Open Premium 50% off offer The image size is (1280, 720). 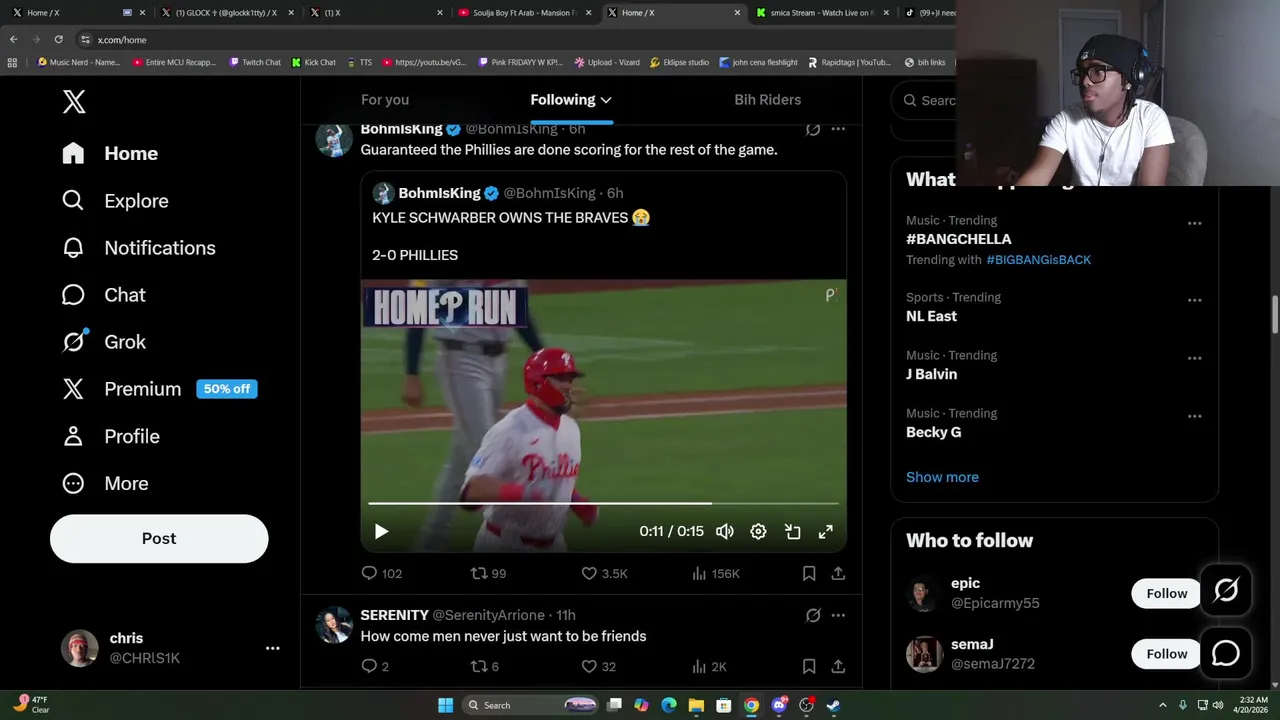pyautogui.click(x=159, y=389)
